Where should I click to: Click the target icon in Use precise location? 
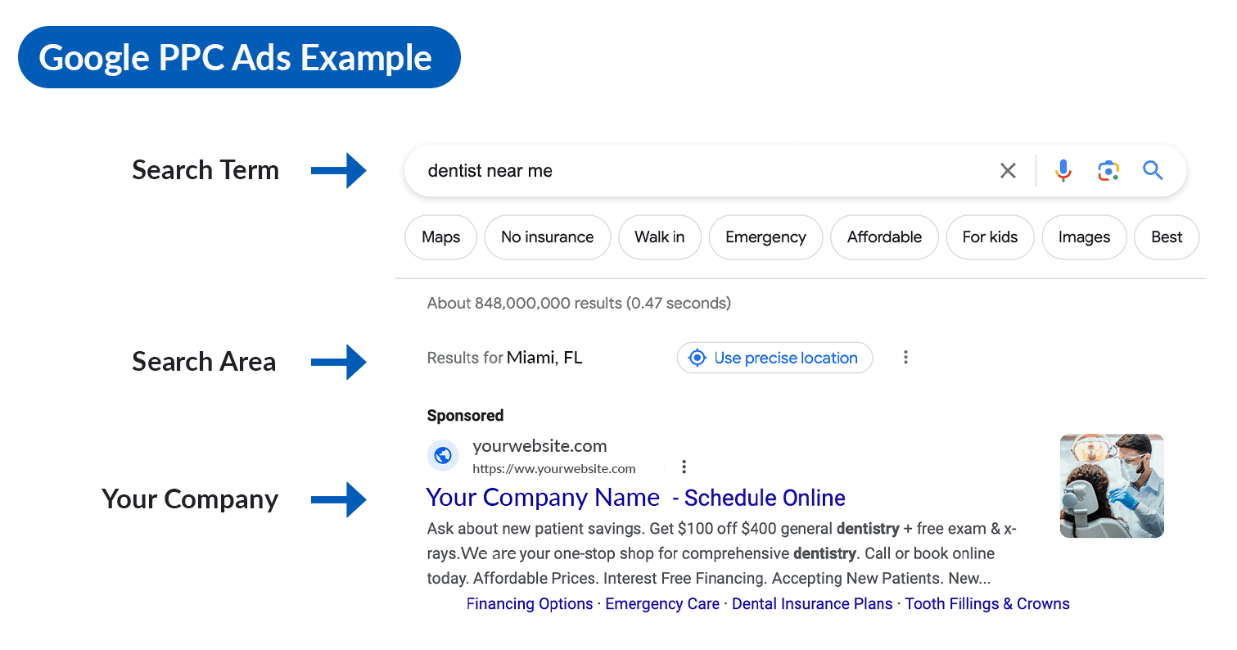[x=698, y=358]
